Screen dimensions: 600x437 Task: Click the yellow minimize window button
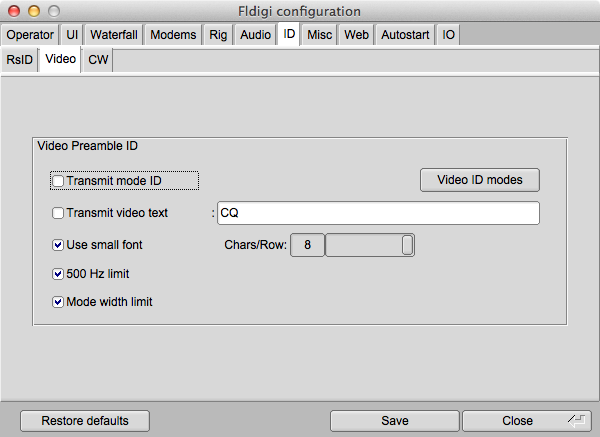coord(32,10)
